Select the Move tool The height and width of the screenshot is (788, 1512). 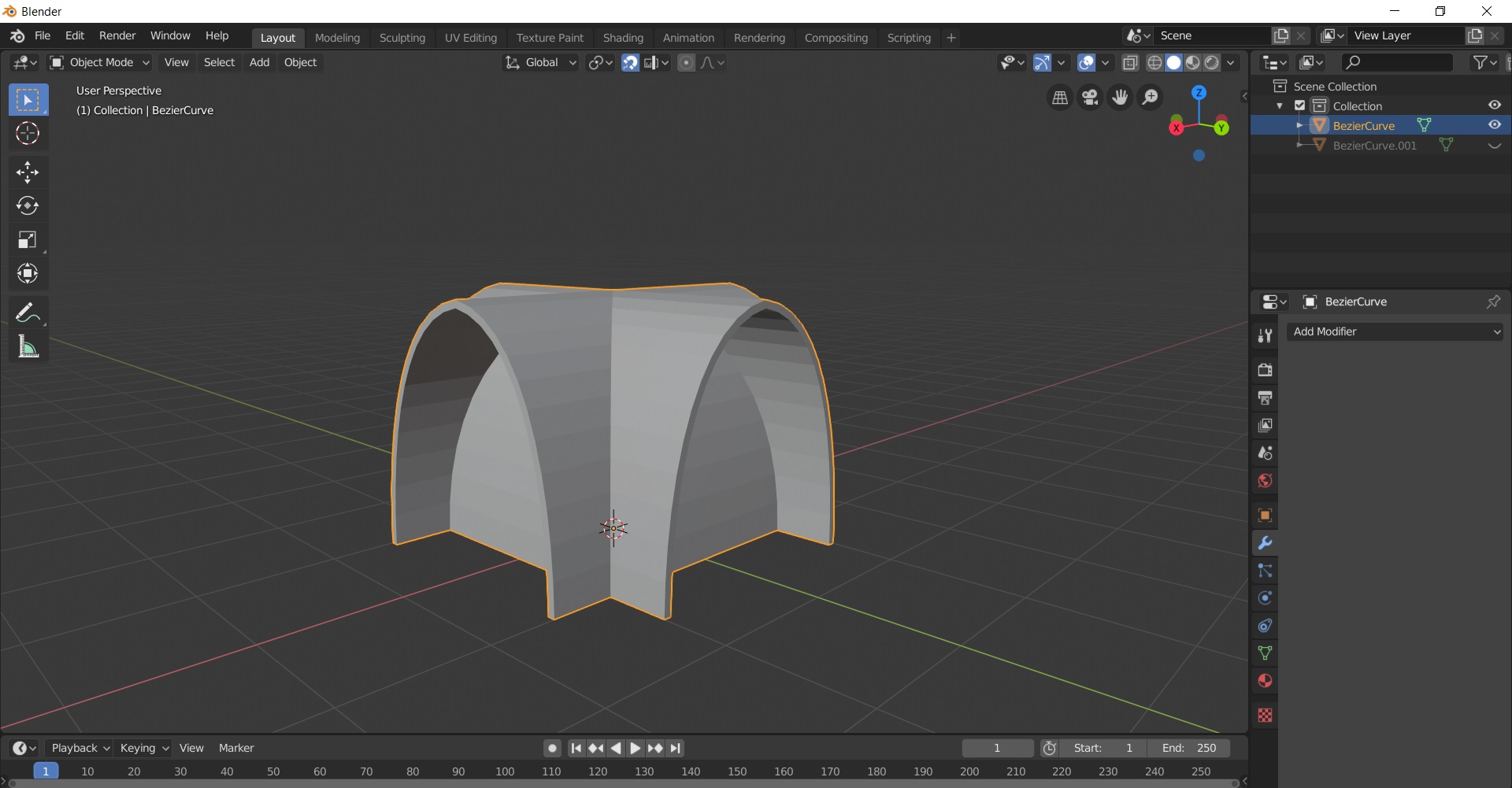[x=28, y=172]
